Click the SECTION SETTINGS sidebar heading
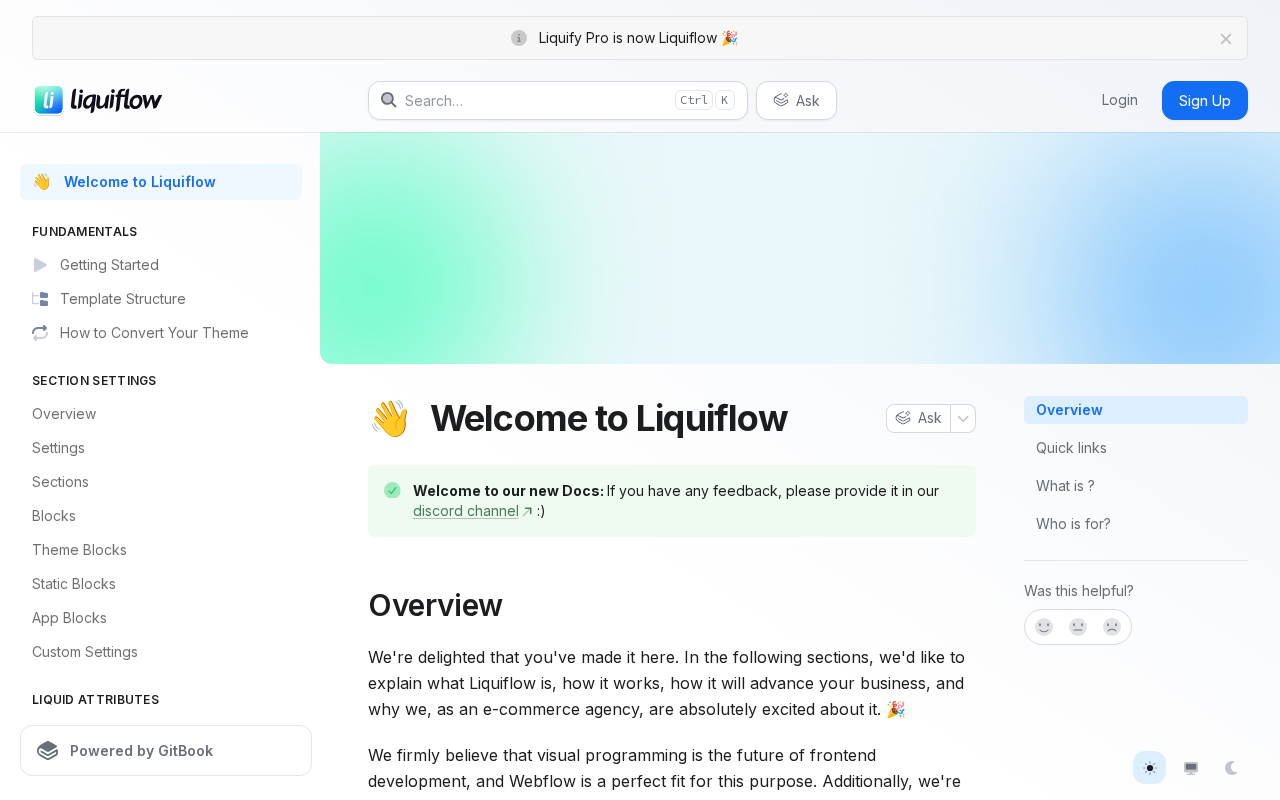 pos(94,381)
